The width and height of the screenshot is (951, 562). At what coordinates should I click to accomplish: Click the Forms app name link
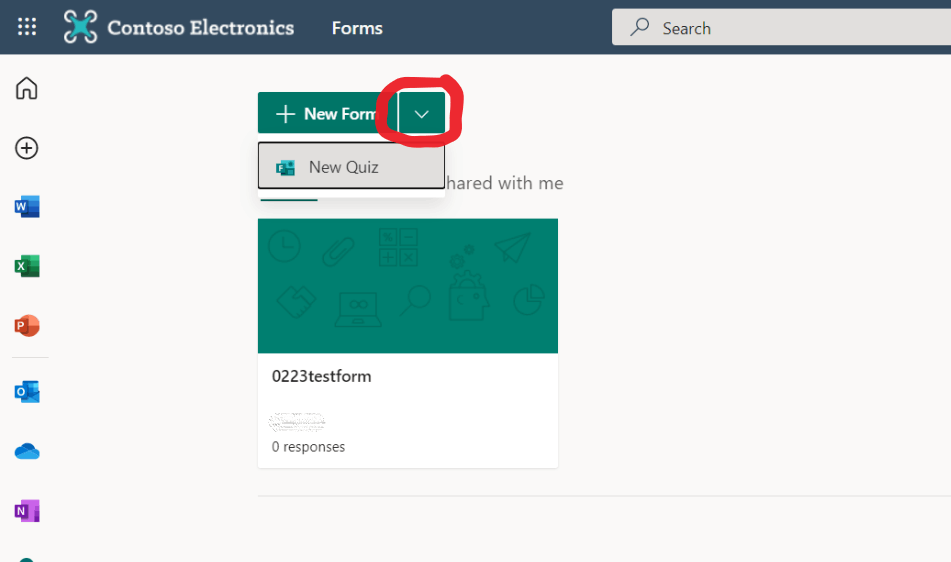click(x=357, y=28)
